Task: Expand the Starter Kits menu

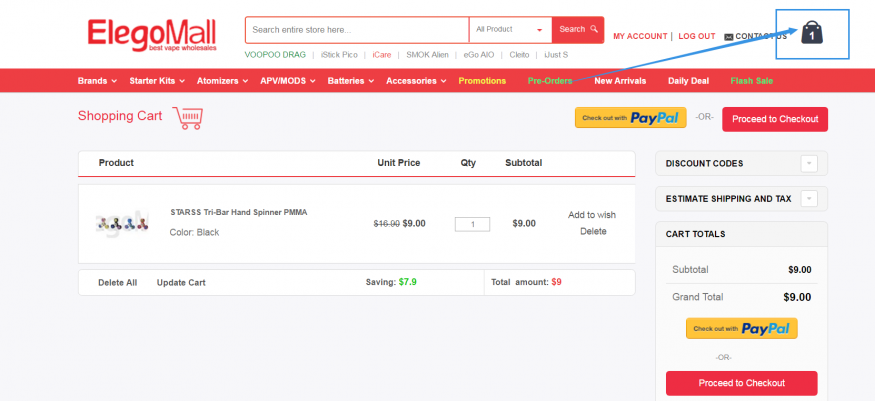Action: coord(157,81)
